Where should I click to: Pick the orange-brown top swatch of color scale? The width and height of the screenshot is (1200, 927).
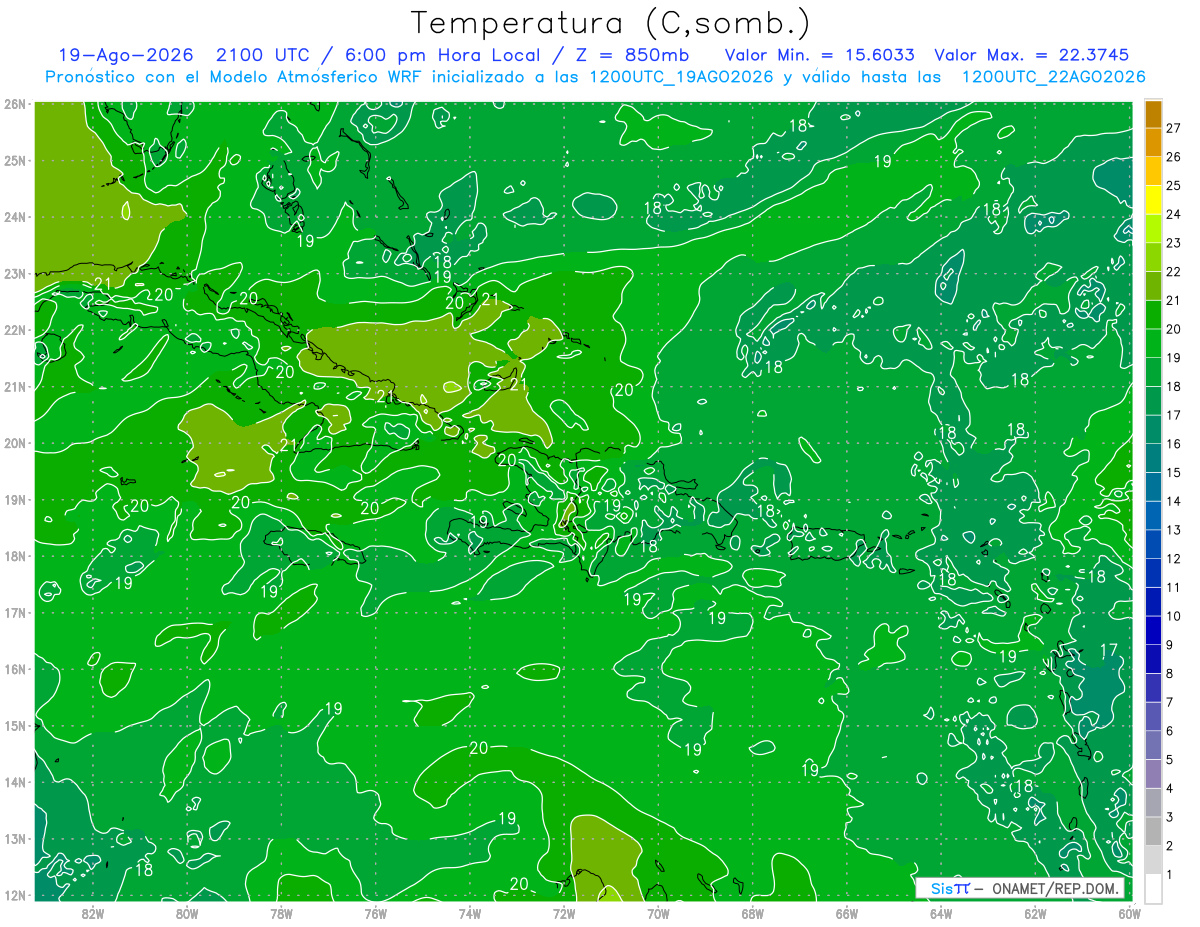1153,114
